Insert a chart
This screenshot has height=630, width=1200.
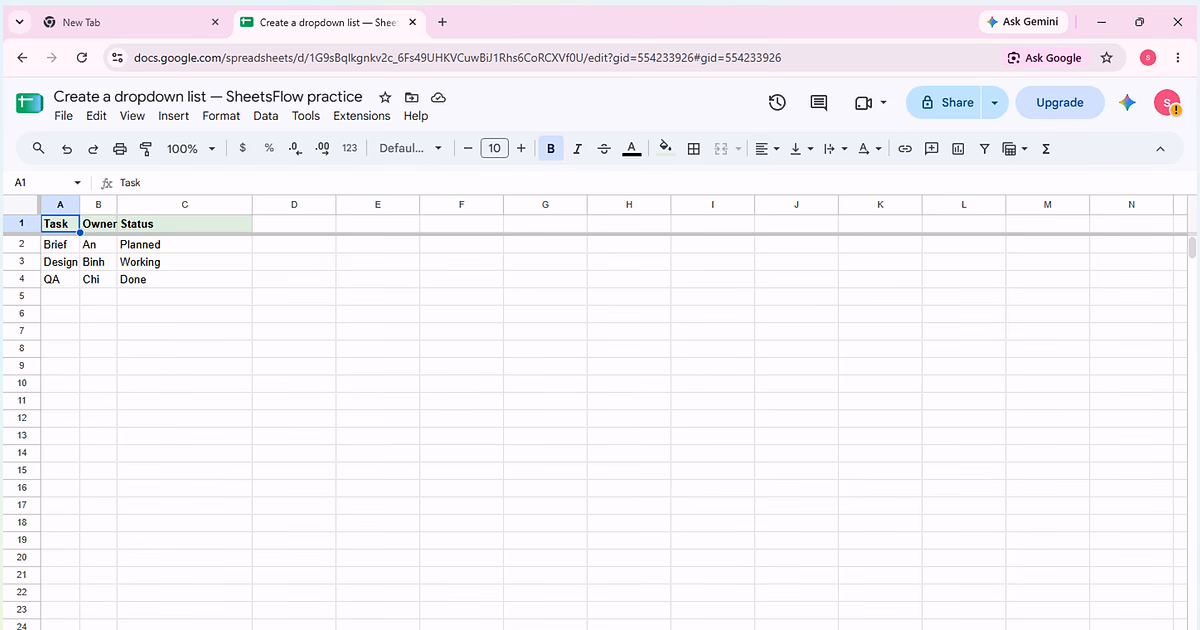958,148
